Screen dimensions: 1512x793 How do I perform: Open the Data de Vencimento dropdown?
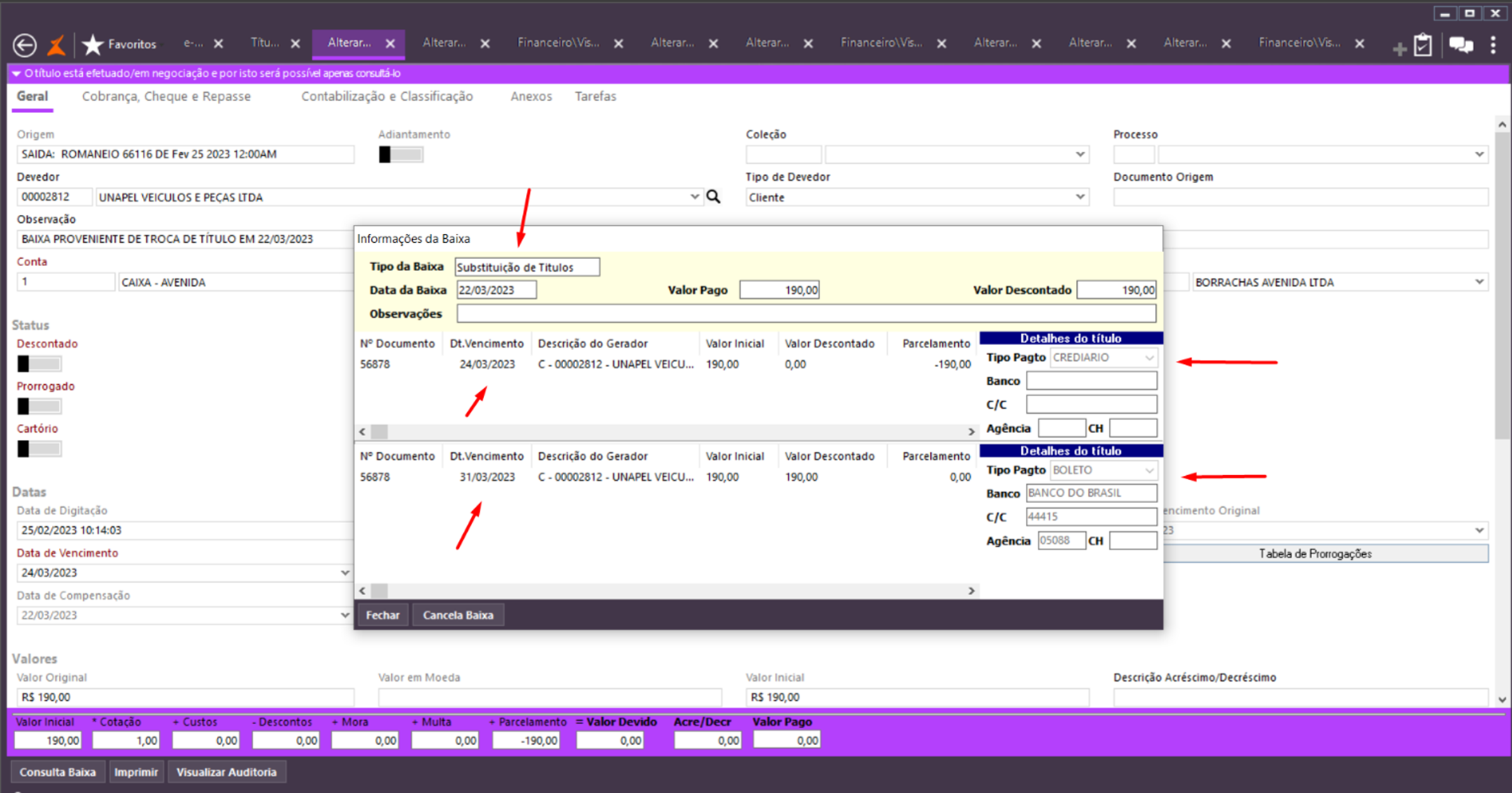pyautogui.click(x=345, y=572)
